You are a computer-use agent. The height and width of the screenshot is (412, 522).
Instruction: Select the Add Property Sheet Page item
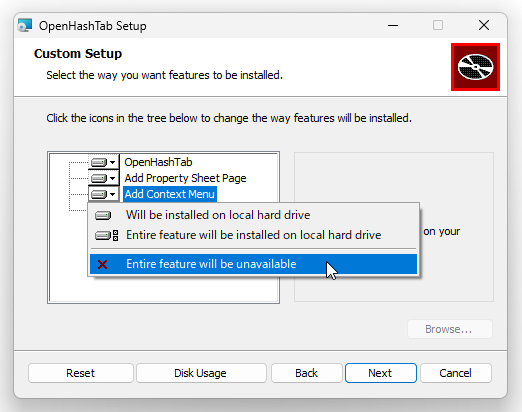click(185, 178)
